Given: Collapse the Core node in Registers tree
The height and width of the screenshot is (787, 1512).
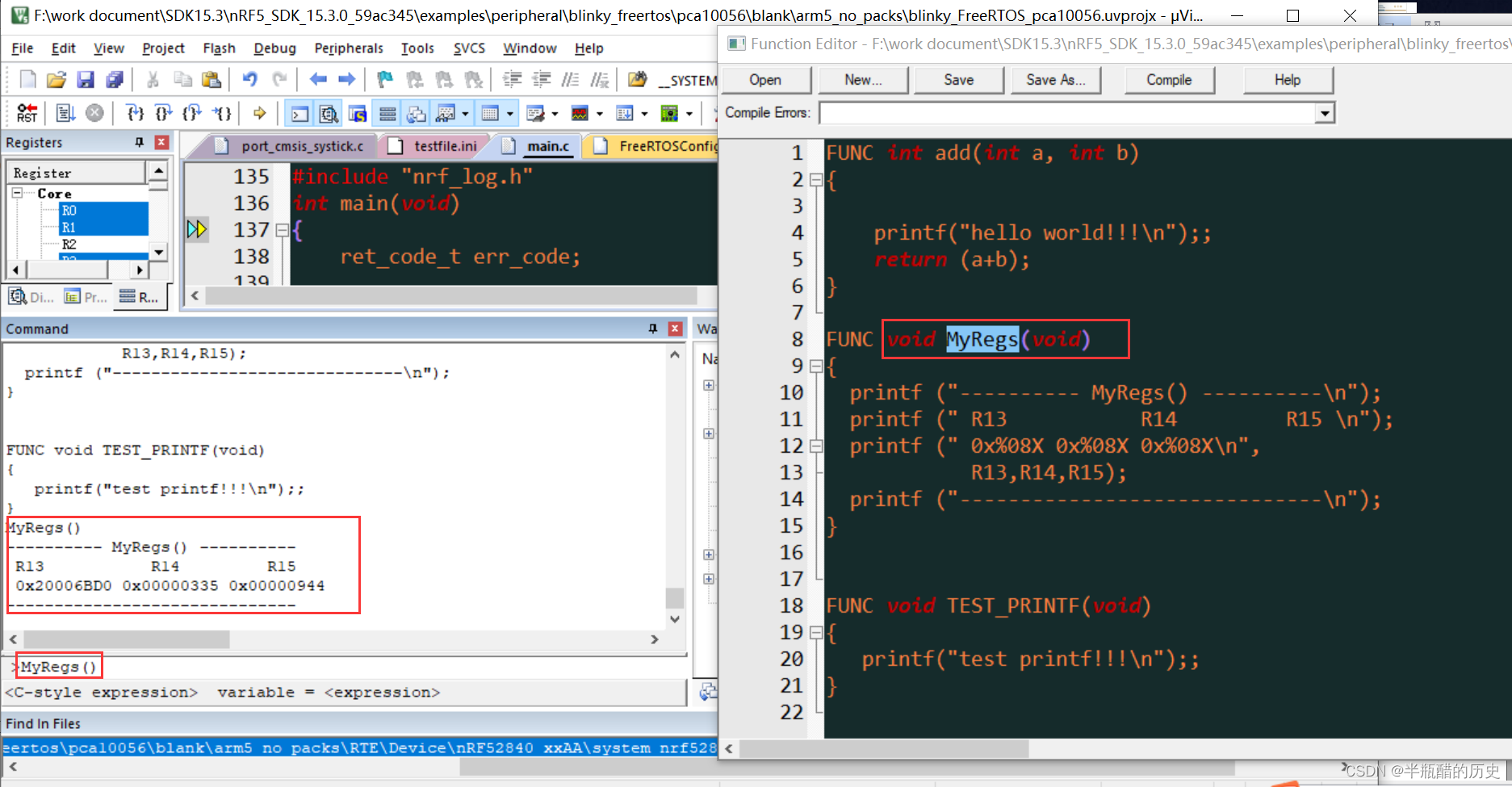Looking at the screenshot, I should click(x=17, y=193).
